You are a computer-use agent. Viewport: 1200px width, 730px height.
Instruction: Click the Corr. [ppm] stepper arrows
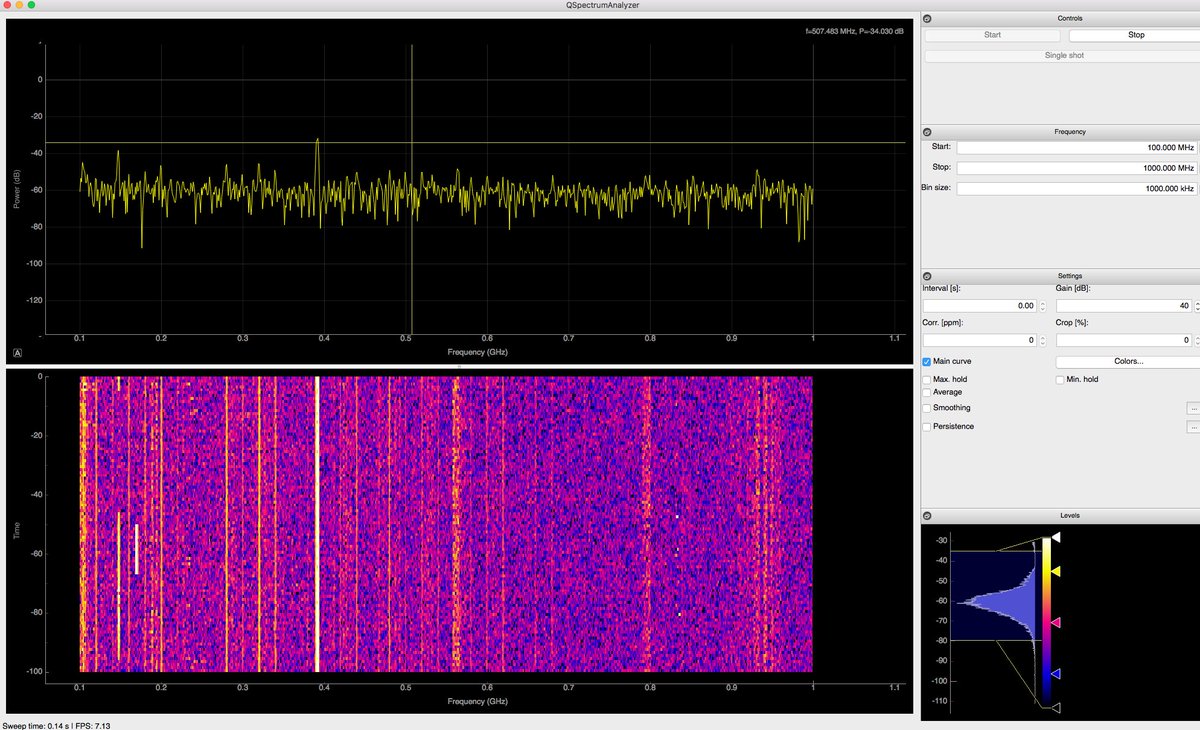coord(1044,340)
